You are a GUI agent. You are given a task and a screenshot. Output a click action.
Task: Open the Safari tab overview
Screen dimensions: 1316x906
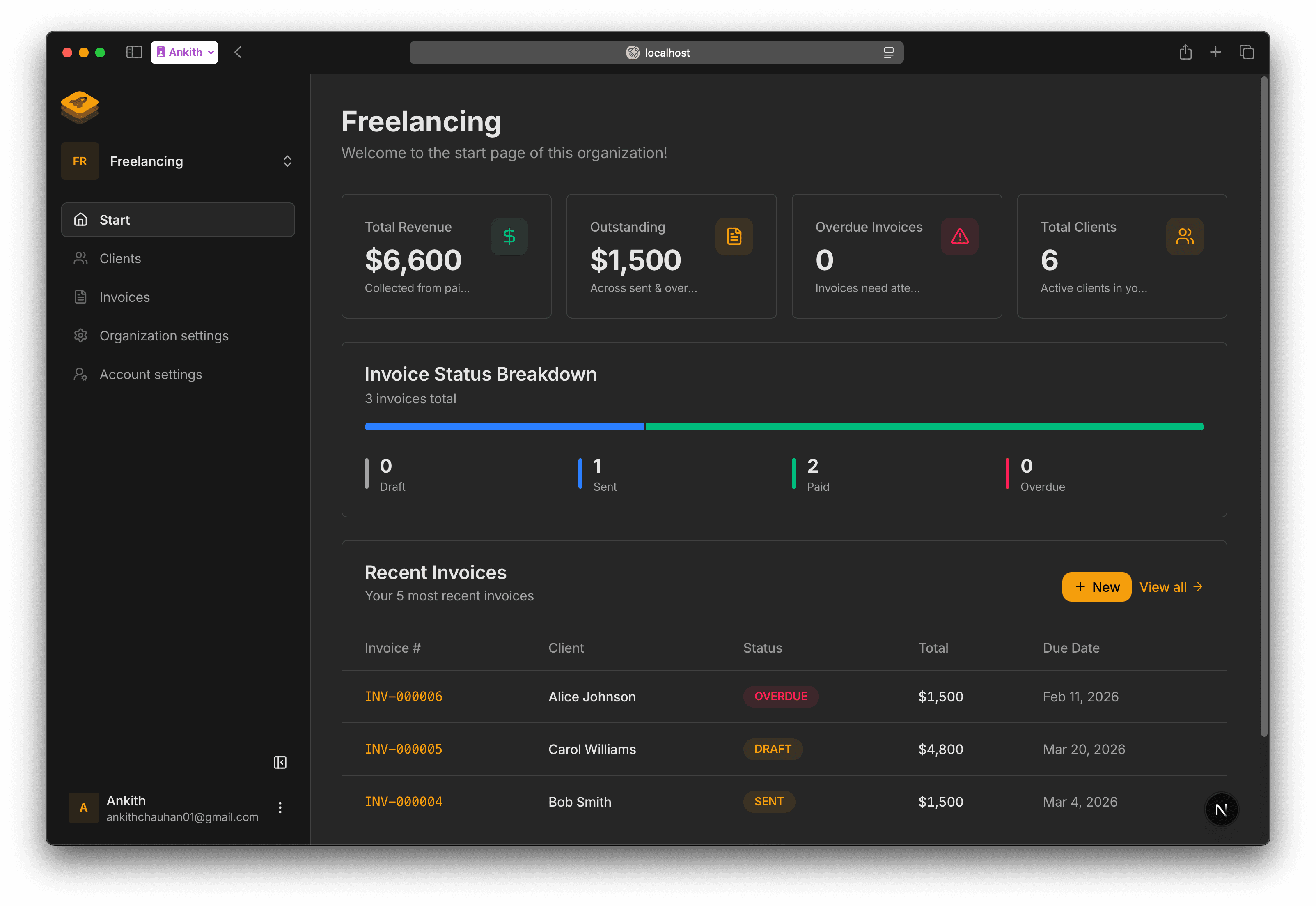pyautogui.click(x=1246, y=52)
